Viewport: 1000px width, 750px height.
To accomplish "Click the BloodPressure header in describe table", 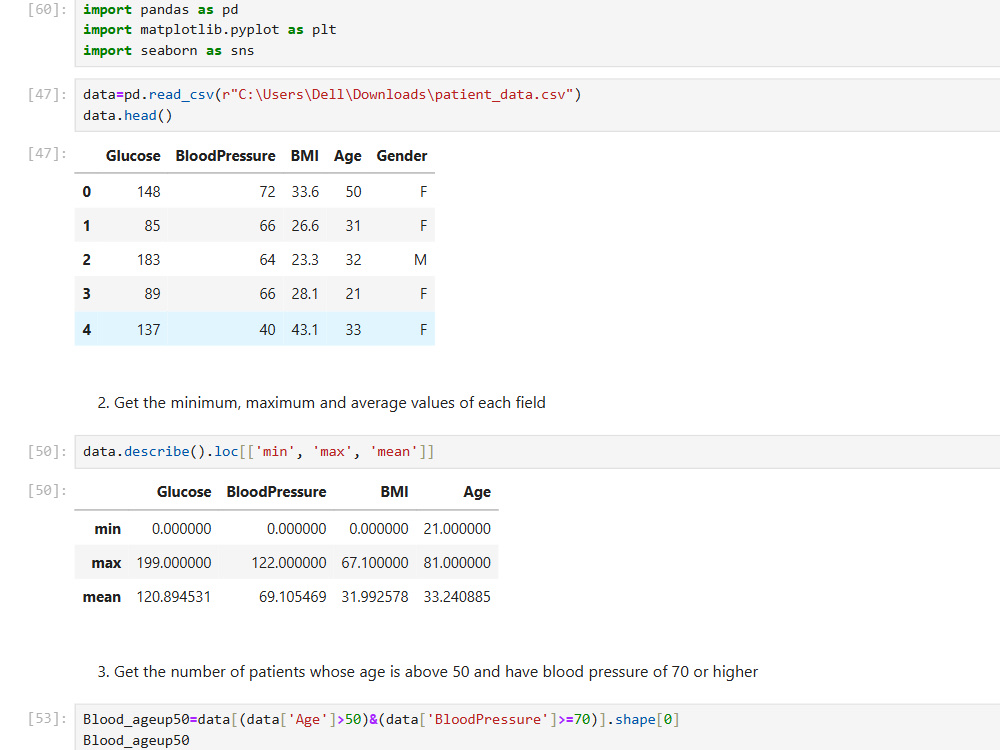I will (276, 492).
